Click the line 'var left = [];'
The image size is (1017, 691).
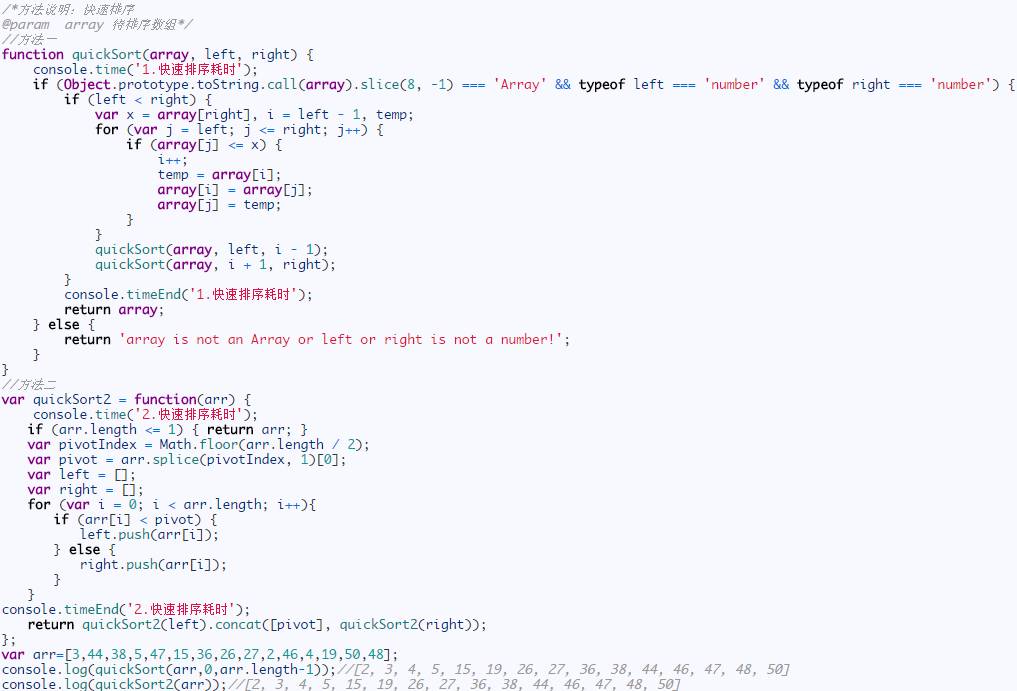(x=82, y=474)
